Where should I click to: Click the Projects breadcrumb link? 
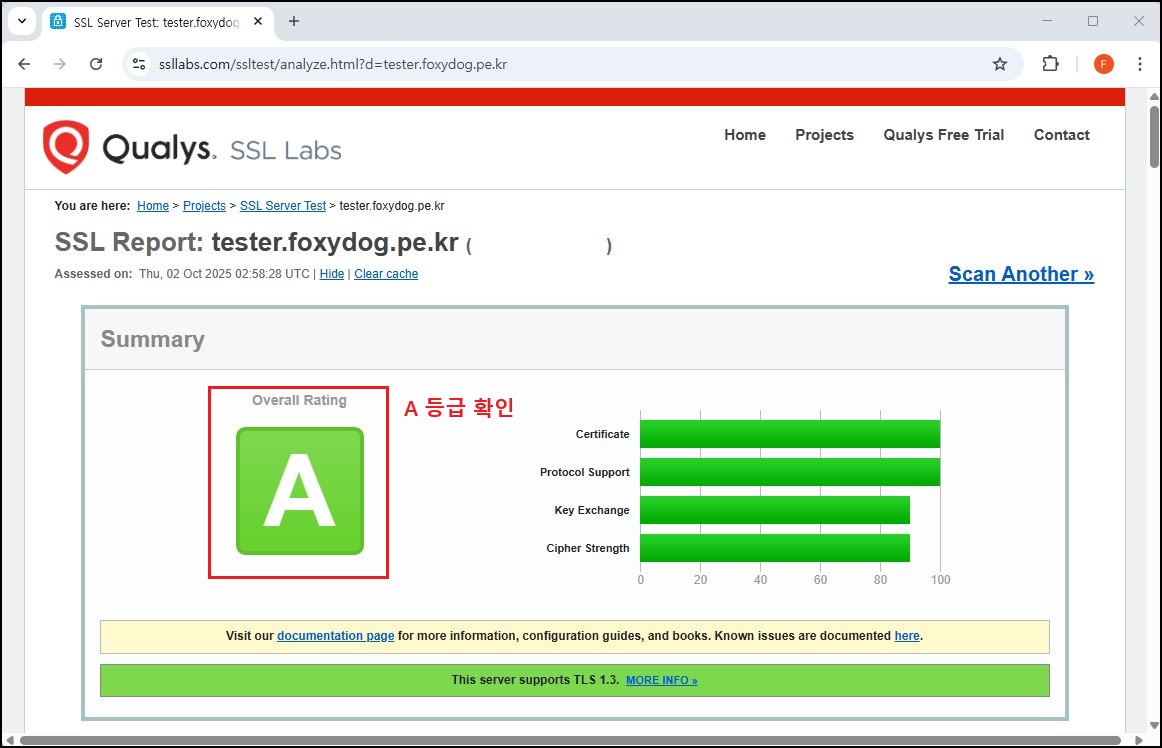tap(204, 206)
